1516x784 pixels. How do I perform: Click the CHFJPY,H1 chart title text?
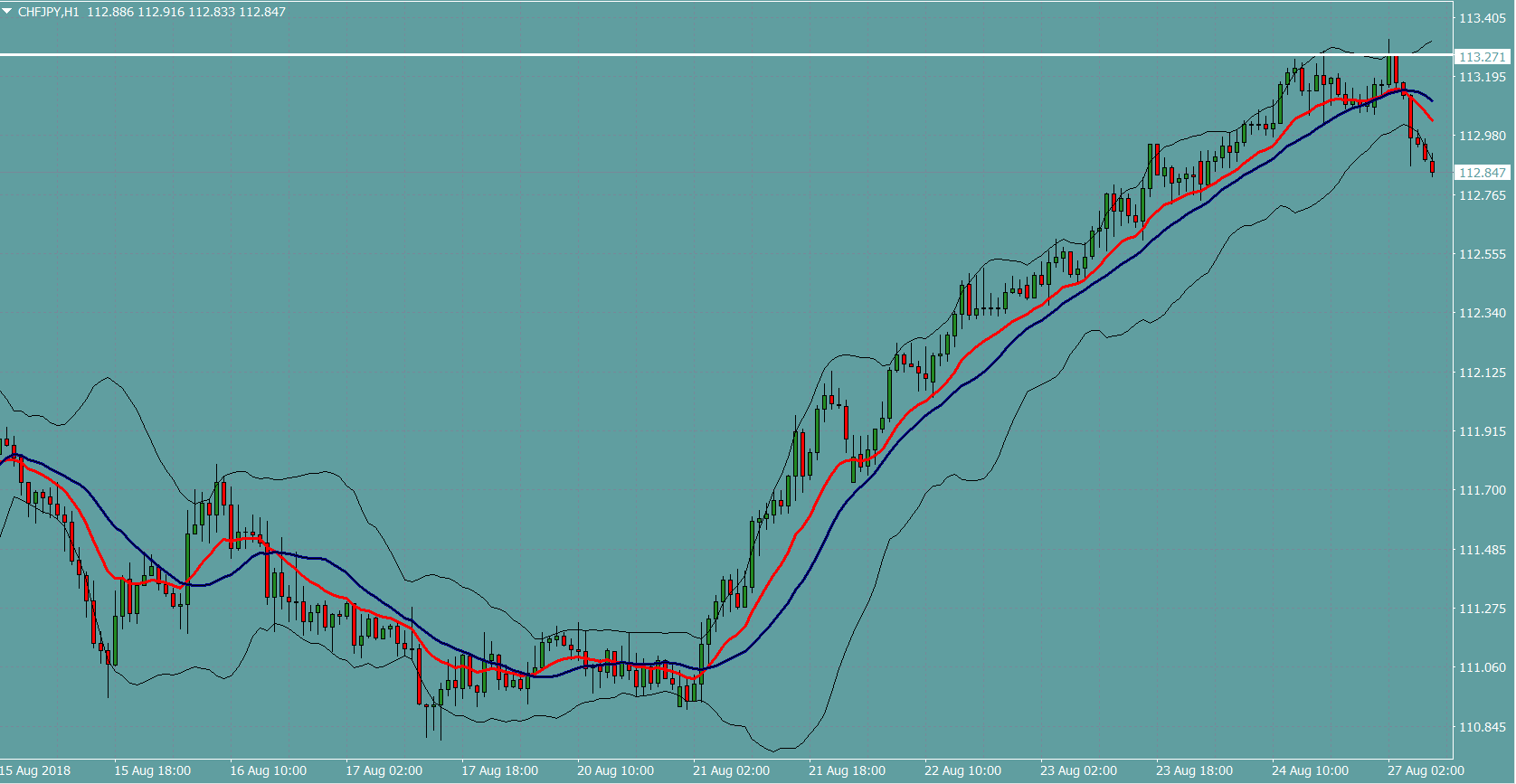(x=49, y=12)
